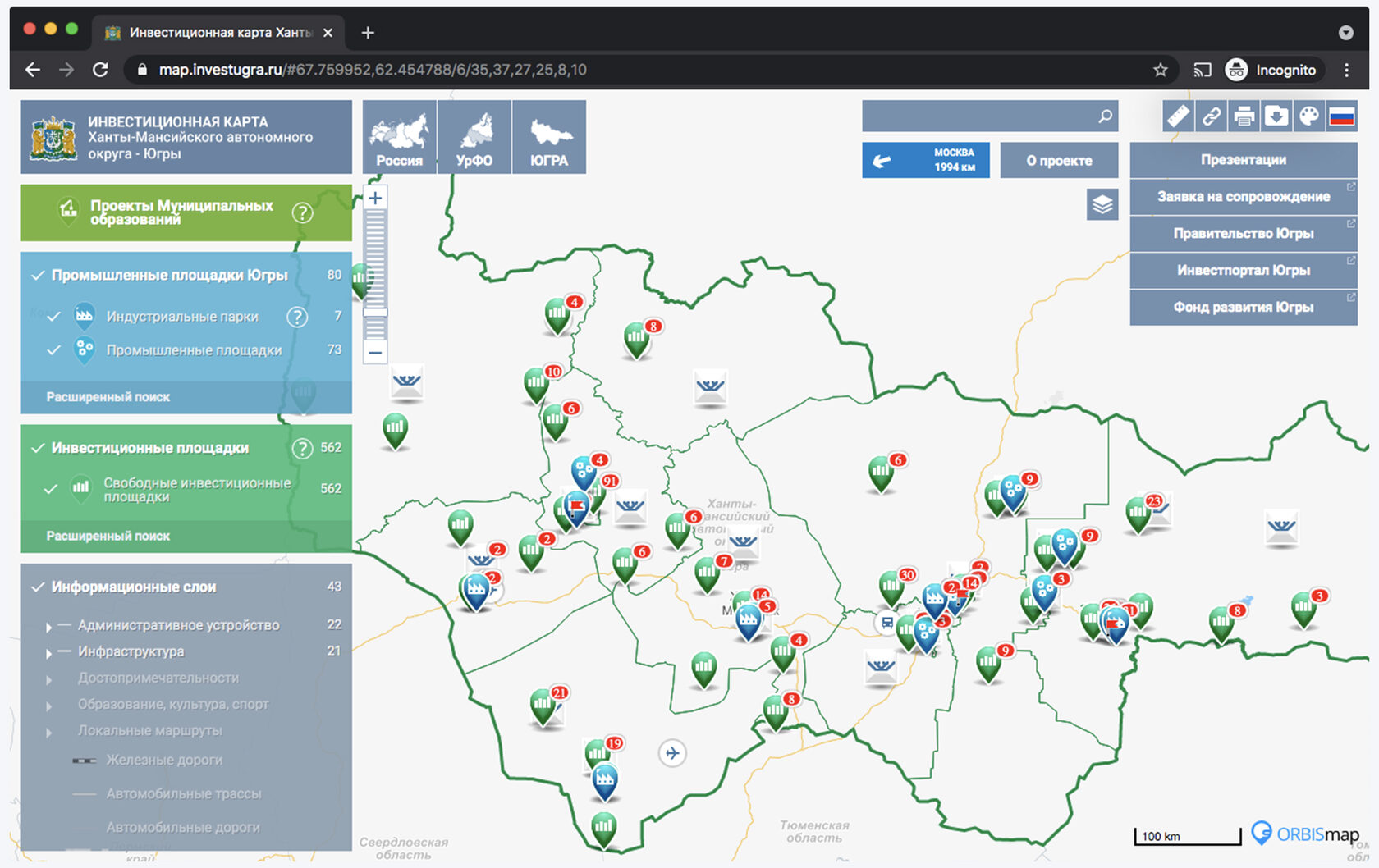Zoom out with the minus button

[375, 353]
